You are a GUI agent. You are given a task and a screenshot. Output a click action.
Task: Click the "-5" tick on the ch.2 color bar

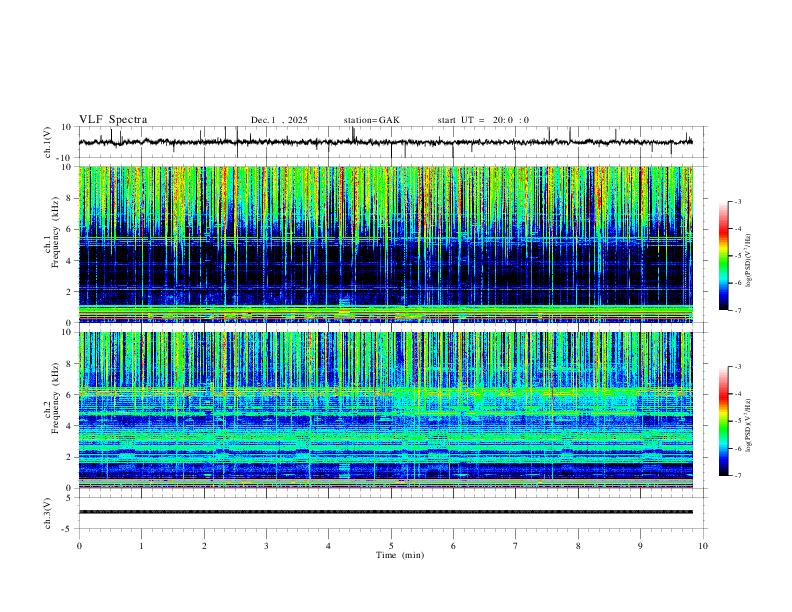(737, 421)
